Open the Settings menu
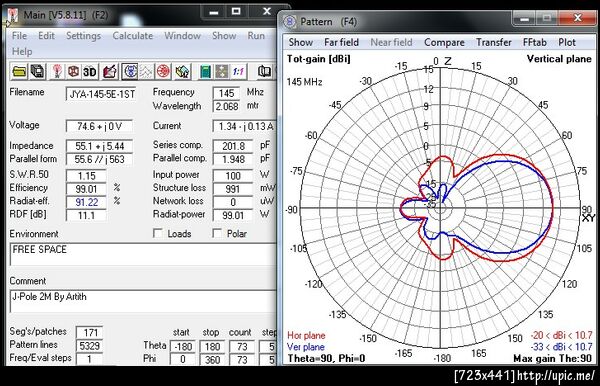The image size is (600, 386). click(83, 36)
